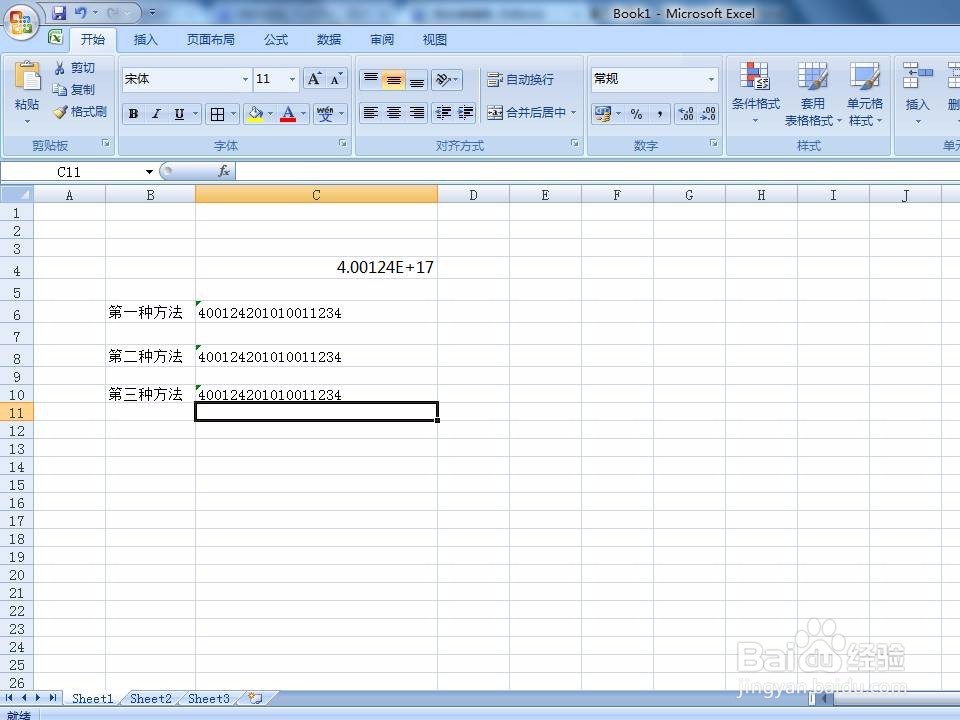This screenshot has width=960, height=720.
Task: Center text horizontally
Action: 394,113
